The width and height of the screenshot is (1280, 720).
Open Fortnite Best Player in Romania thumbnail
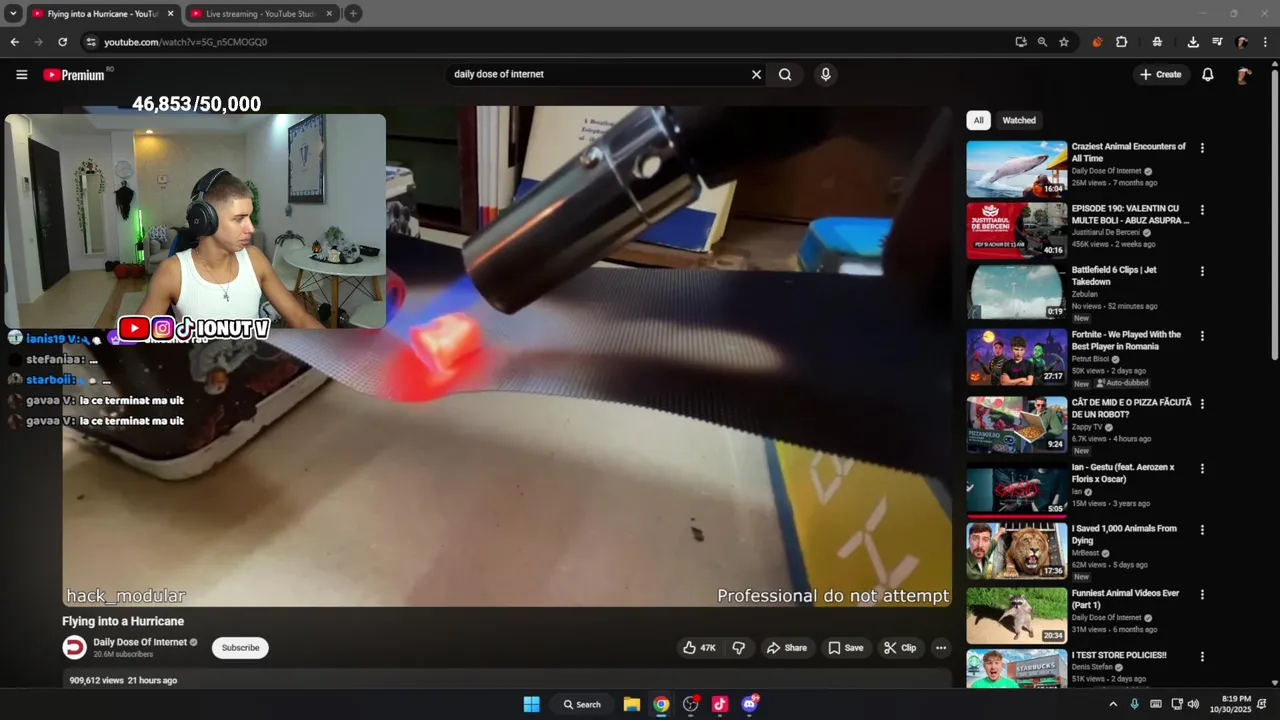1016,356
